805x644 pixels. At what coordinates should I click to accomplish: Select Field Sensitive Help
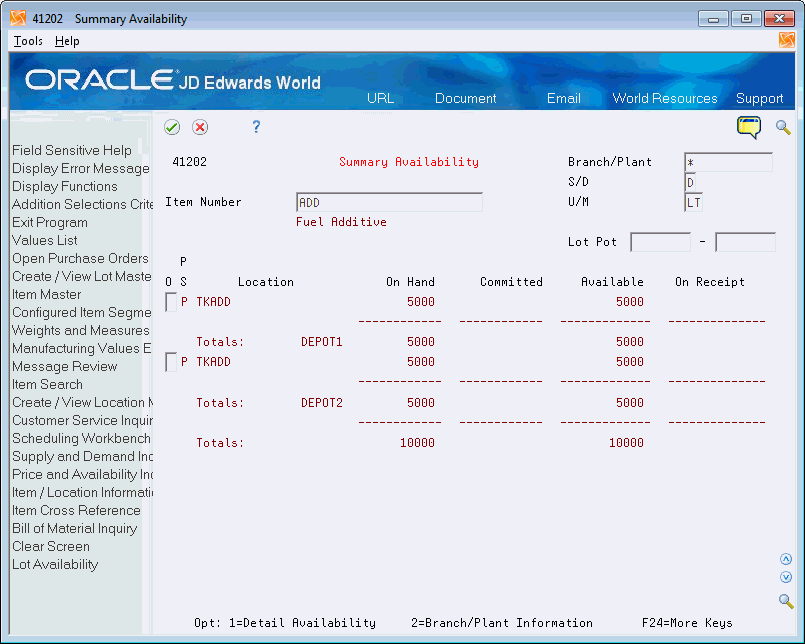pos(72,150)
